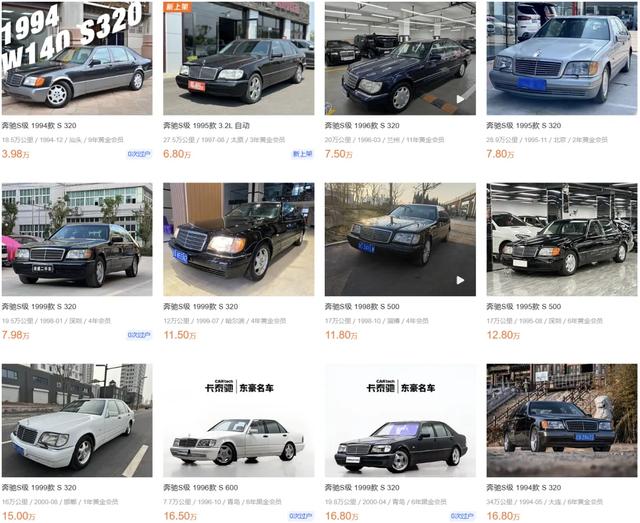640x523 pixels.
Task: Click the 15.00万 price
Action: [x=18, y=516]
